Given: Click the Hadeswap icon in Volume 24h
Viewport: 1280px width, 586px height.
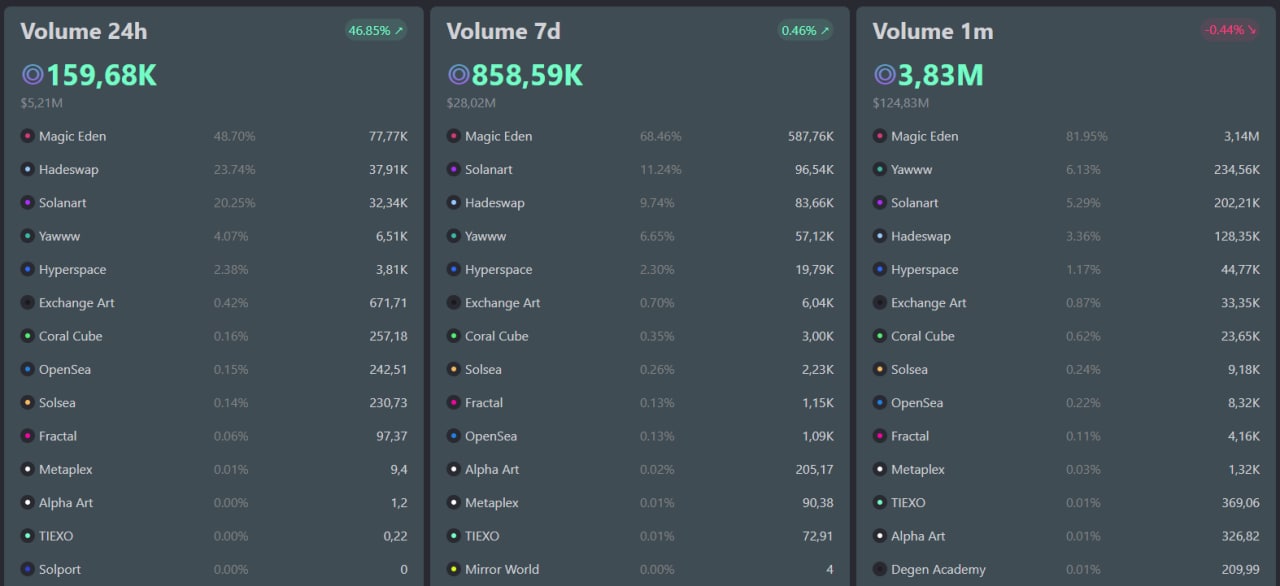Looking at the screenshot, I should tap(28, 170).
